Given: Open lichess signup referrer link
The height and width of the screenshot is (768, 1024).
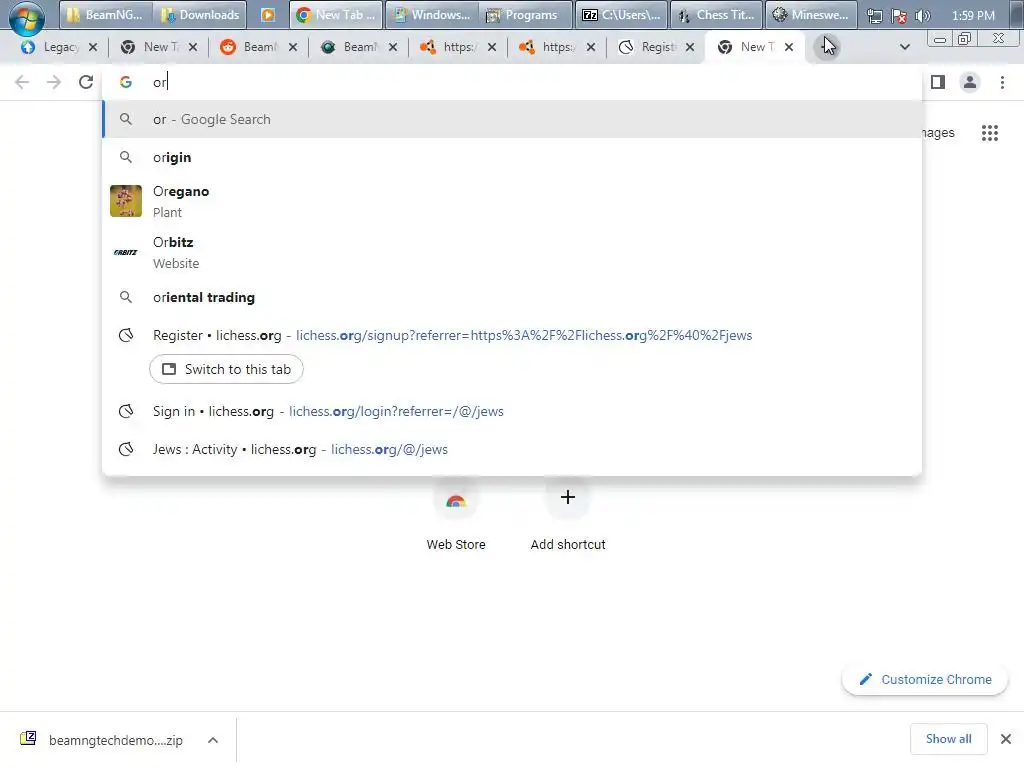Looking at the screenshot, I should click(x=524, y=336).
